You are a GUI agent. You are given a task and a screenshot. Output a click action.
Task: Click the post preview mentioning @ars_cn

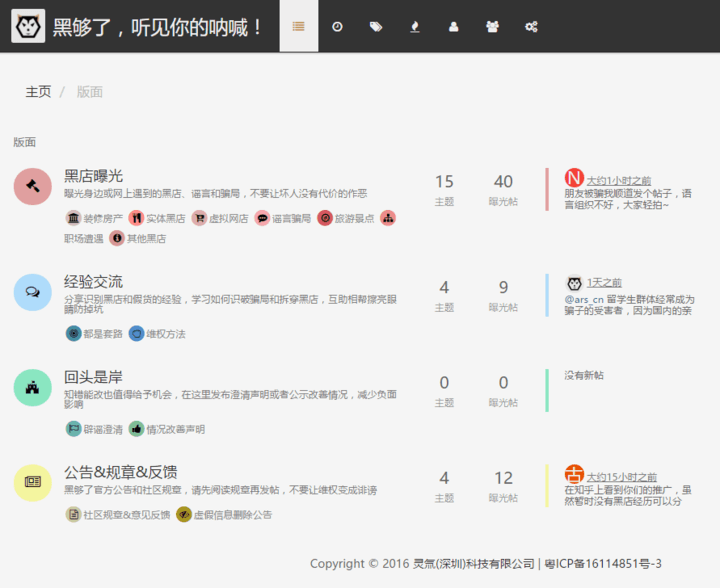[629, 305]
